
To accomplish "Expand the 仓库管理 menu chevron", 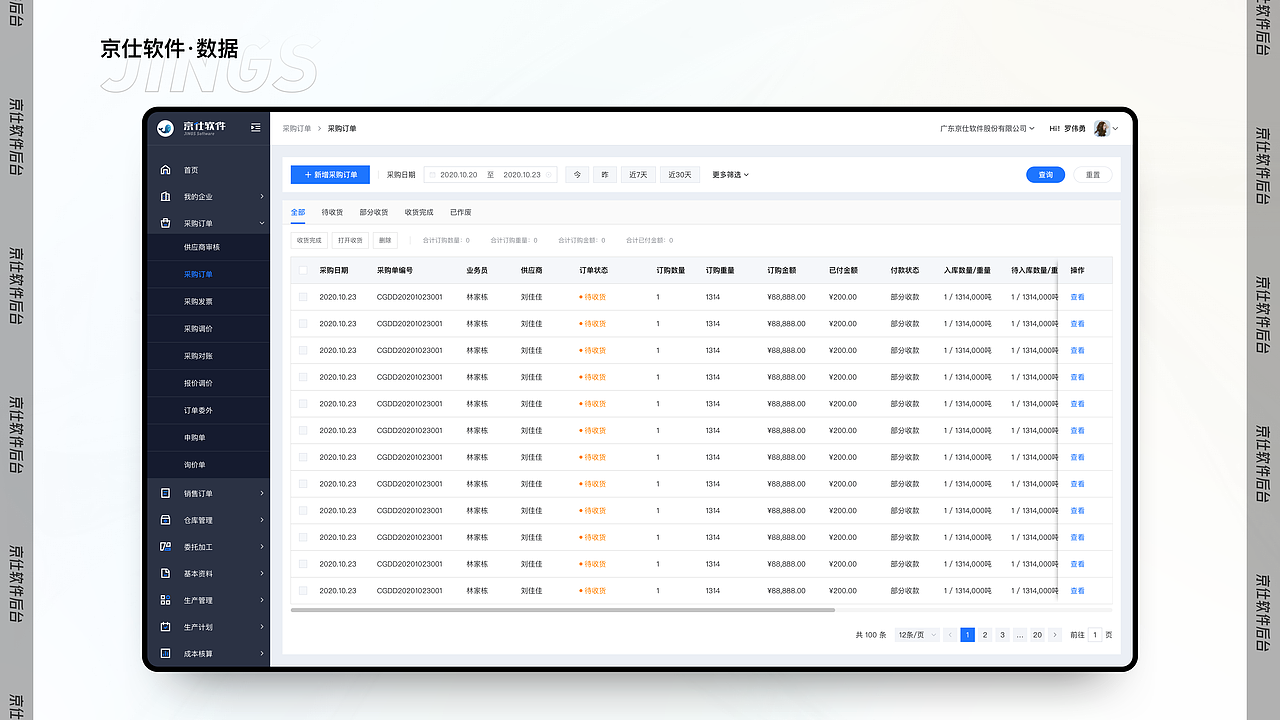I will click(262, 520).
